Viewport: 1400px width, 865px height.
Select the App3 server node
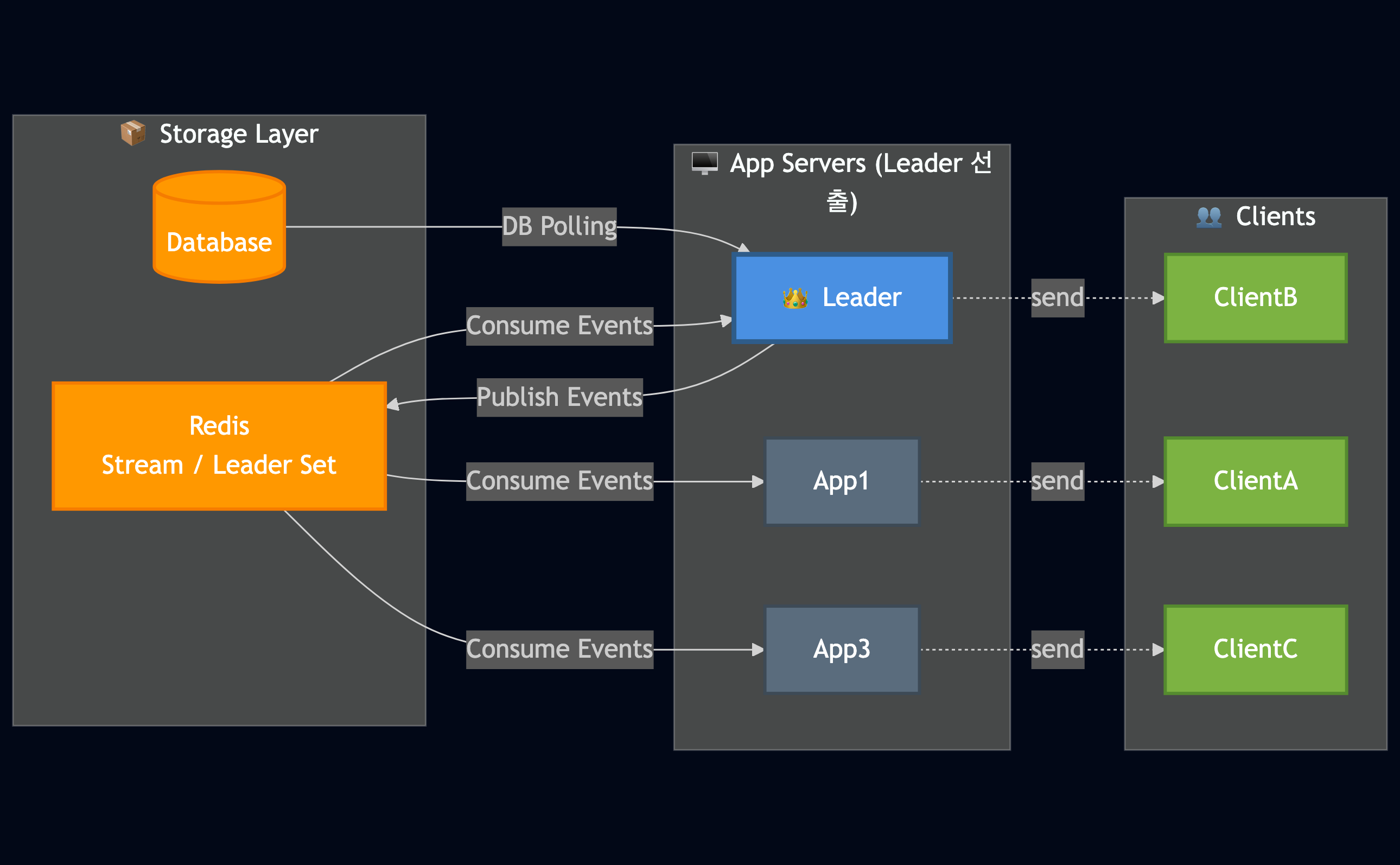[841, 650]
